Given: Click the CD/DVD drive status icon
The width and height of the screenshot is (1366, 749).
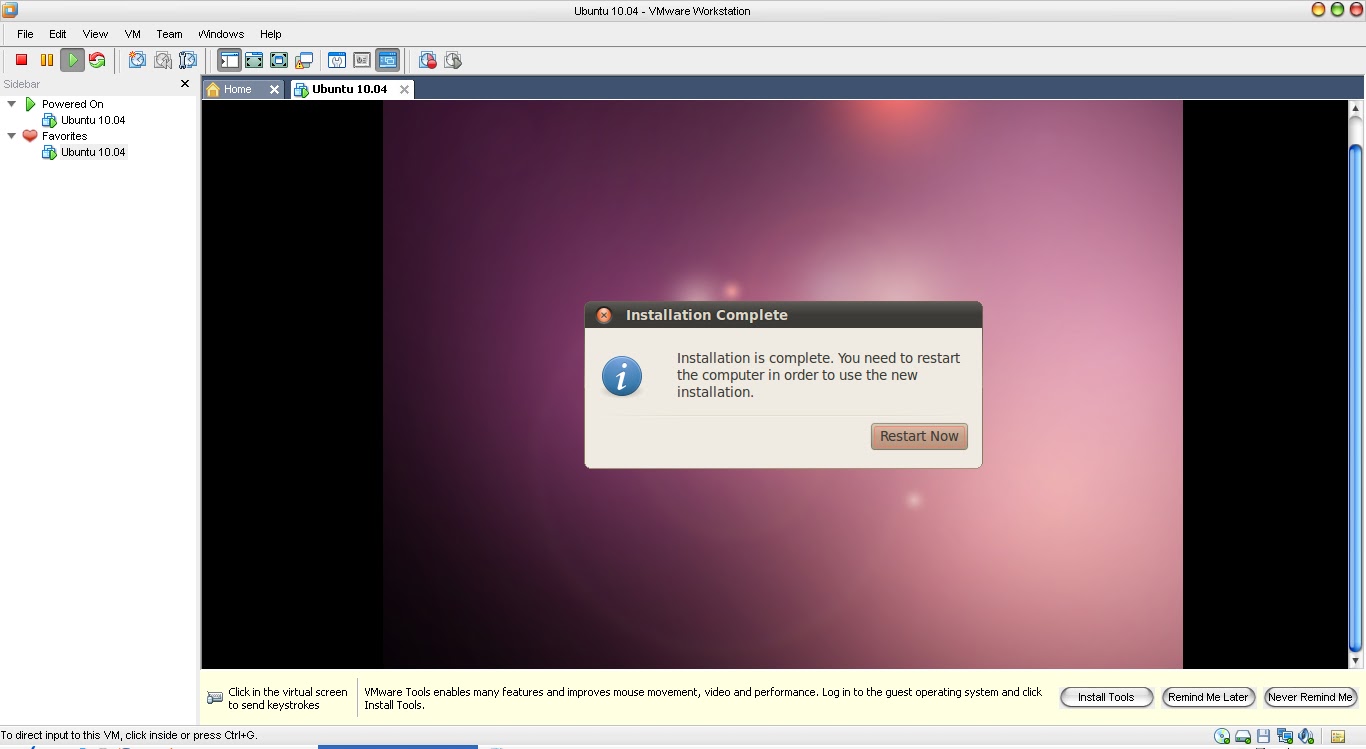Looking at the screenshot, I should tap(1222, 737).
